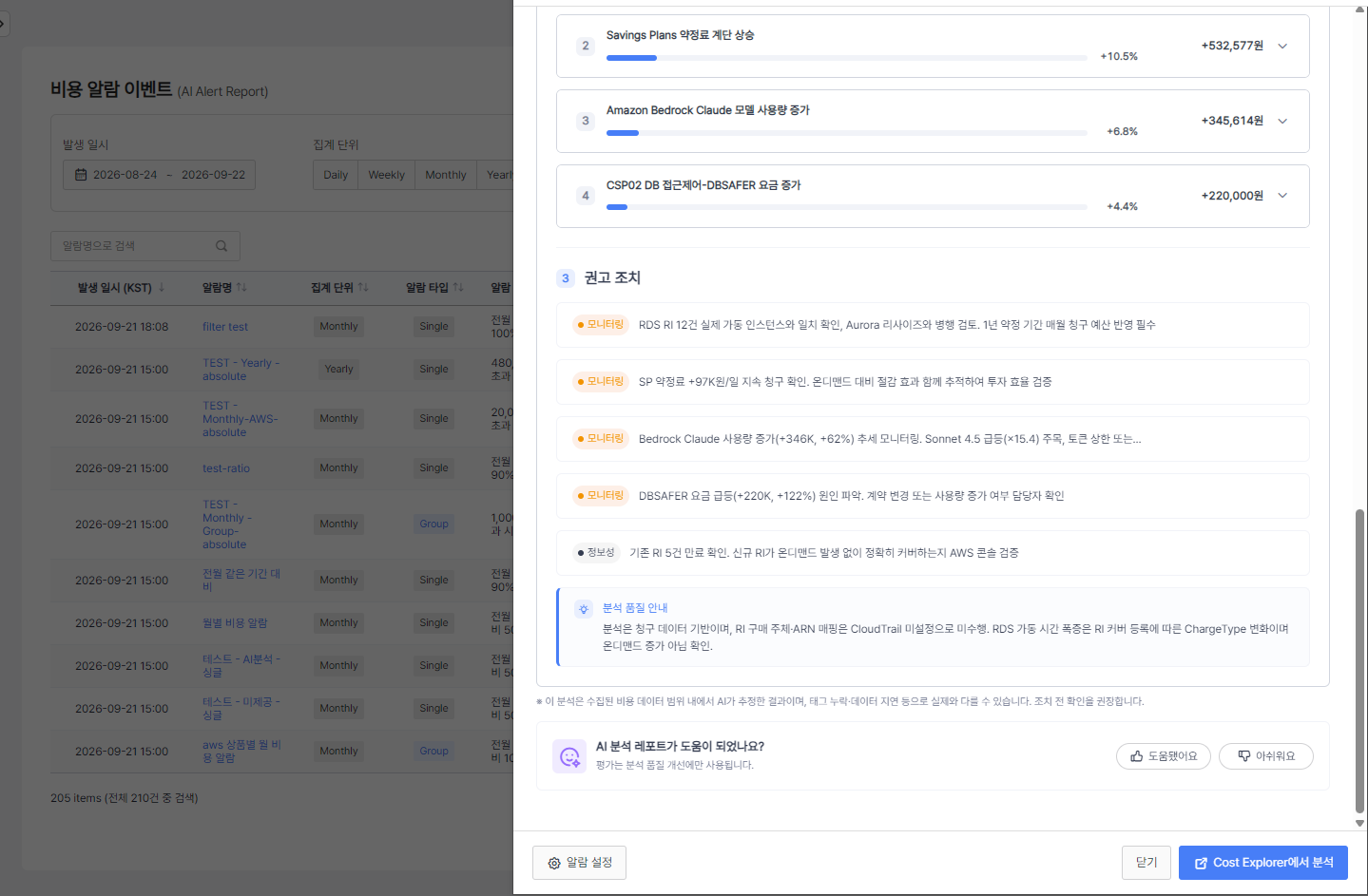Sort the 알람 타입 column
Image resolution: width=1368 pixels, height=896 pixels.
[458, 287]
